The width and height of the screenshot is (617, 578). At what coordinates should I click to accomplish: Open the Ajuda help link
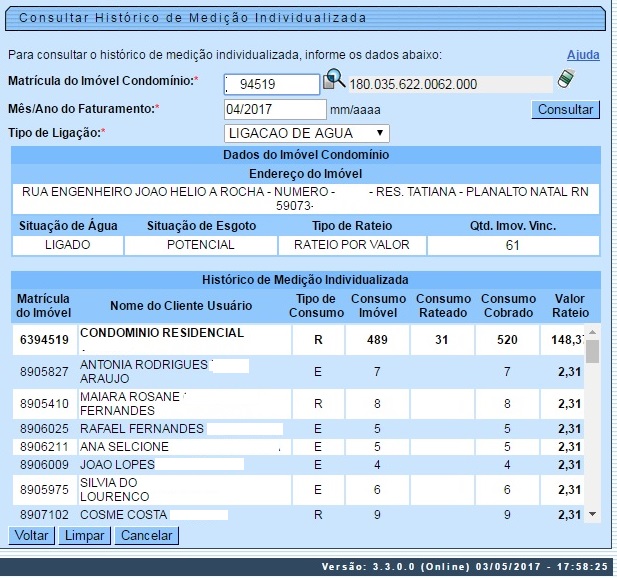coord(583,54)
